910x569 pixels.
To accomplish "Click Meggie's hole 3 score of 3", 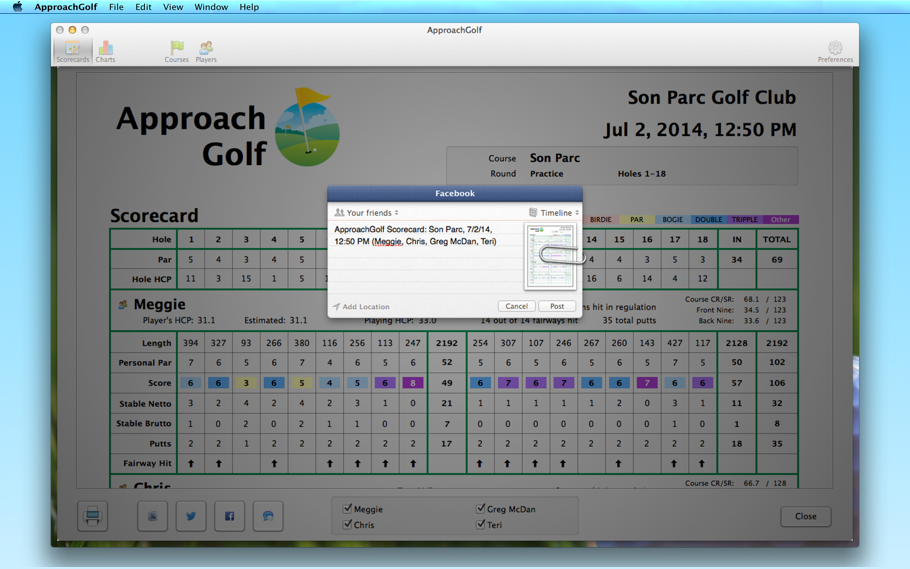I will point(246,383).
